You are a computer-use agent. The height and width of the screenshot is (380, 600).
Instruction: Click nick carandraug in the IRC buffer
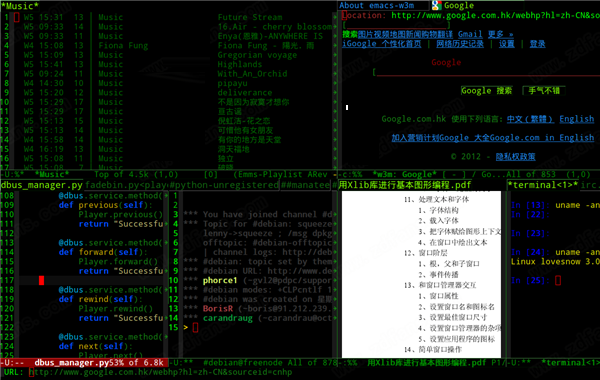point(228,318)
